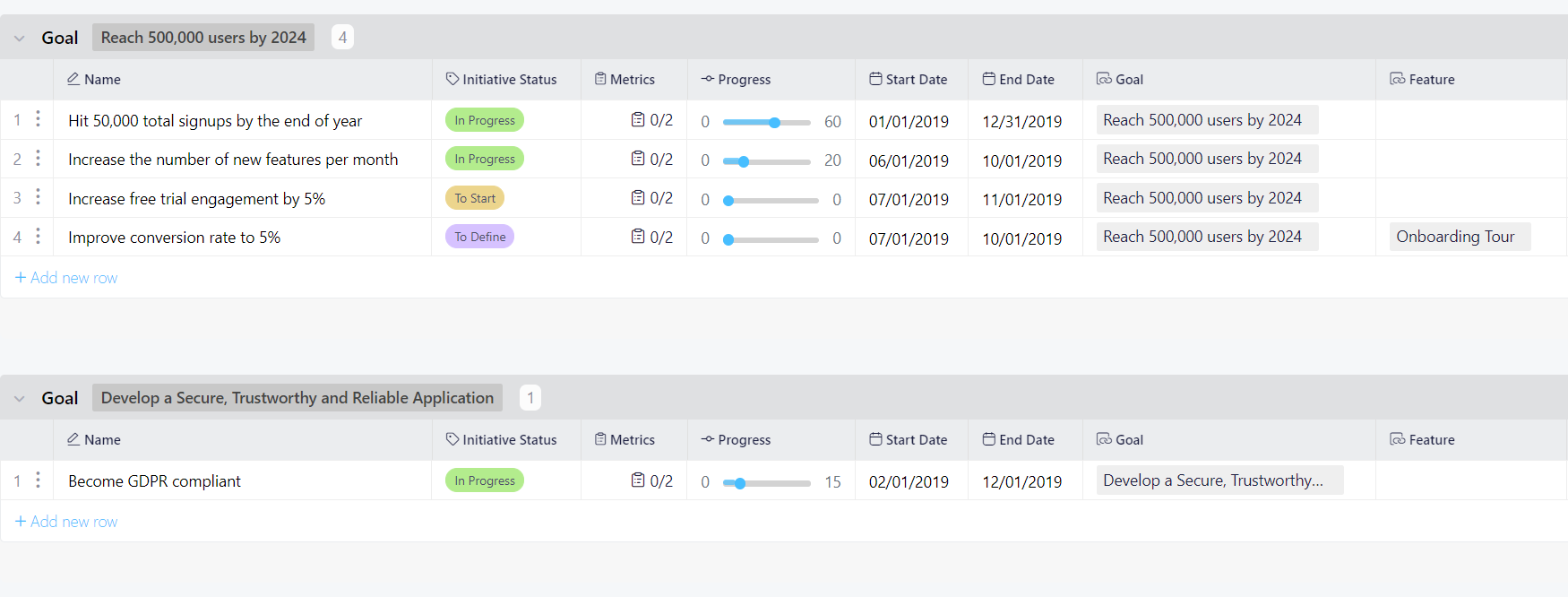Select group title Reach 500,000 users by 2024

tap(203, 38)
